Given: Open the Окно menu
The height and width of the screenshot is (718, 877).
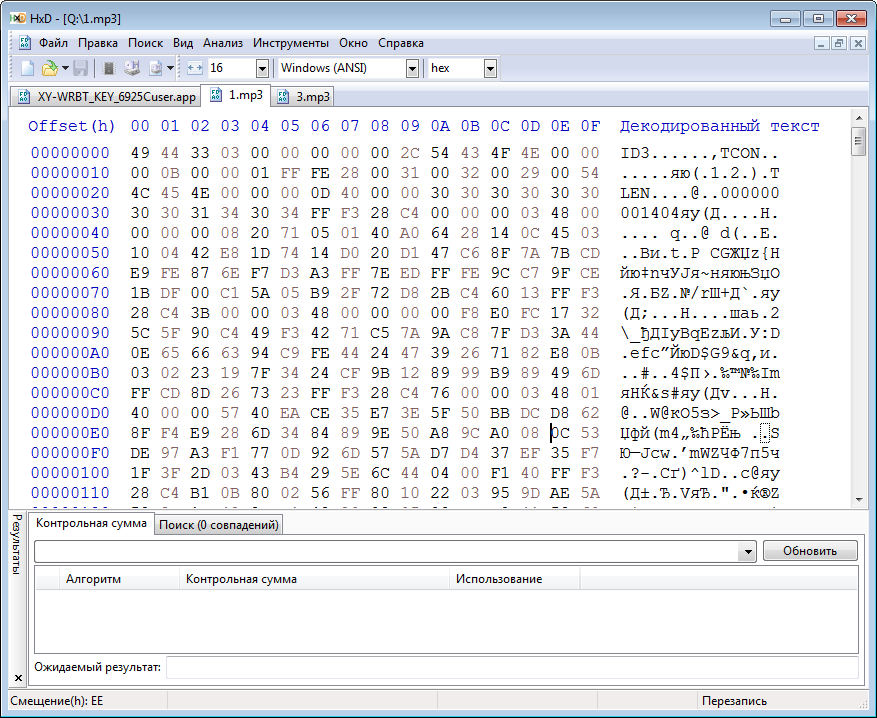Looking at the screenshot, I should point(353,43).
